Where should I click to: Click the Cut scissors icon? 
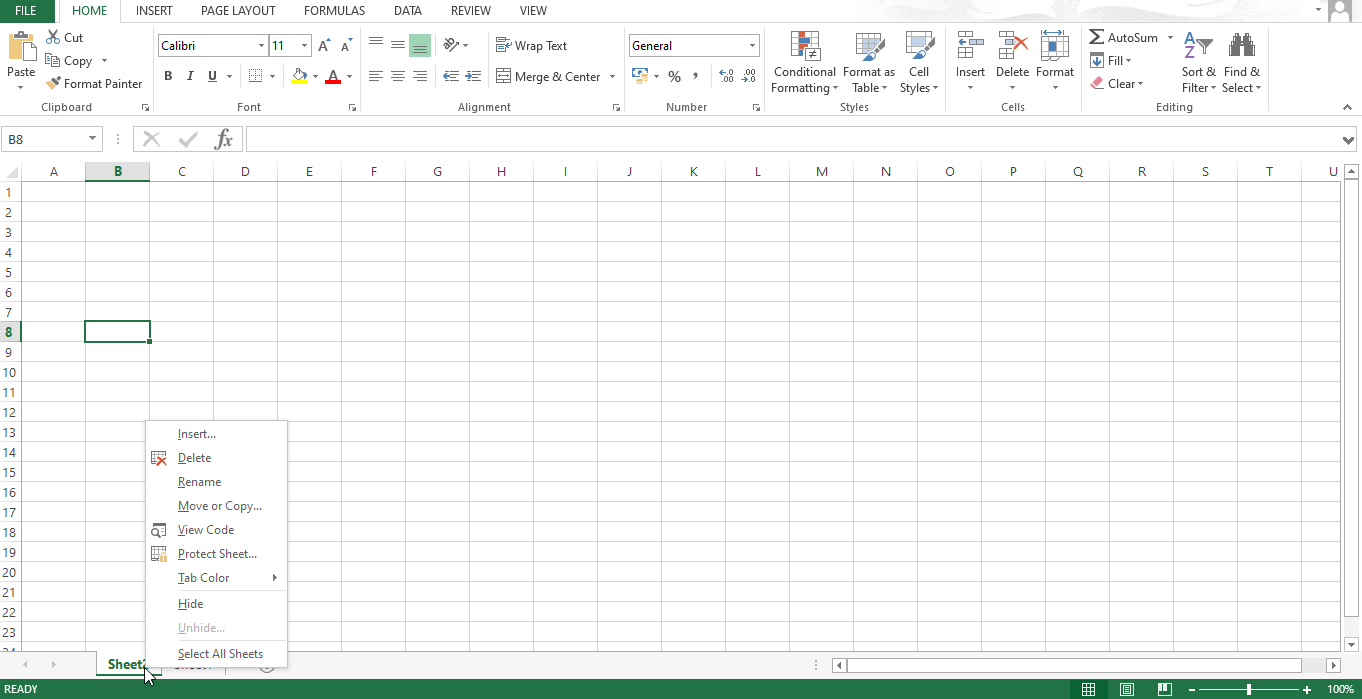(x=53, y=37)
